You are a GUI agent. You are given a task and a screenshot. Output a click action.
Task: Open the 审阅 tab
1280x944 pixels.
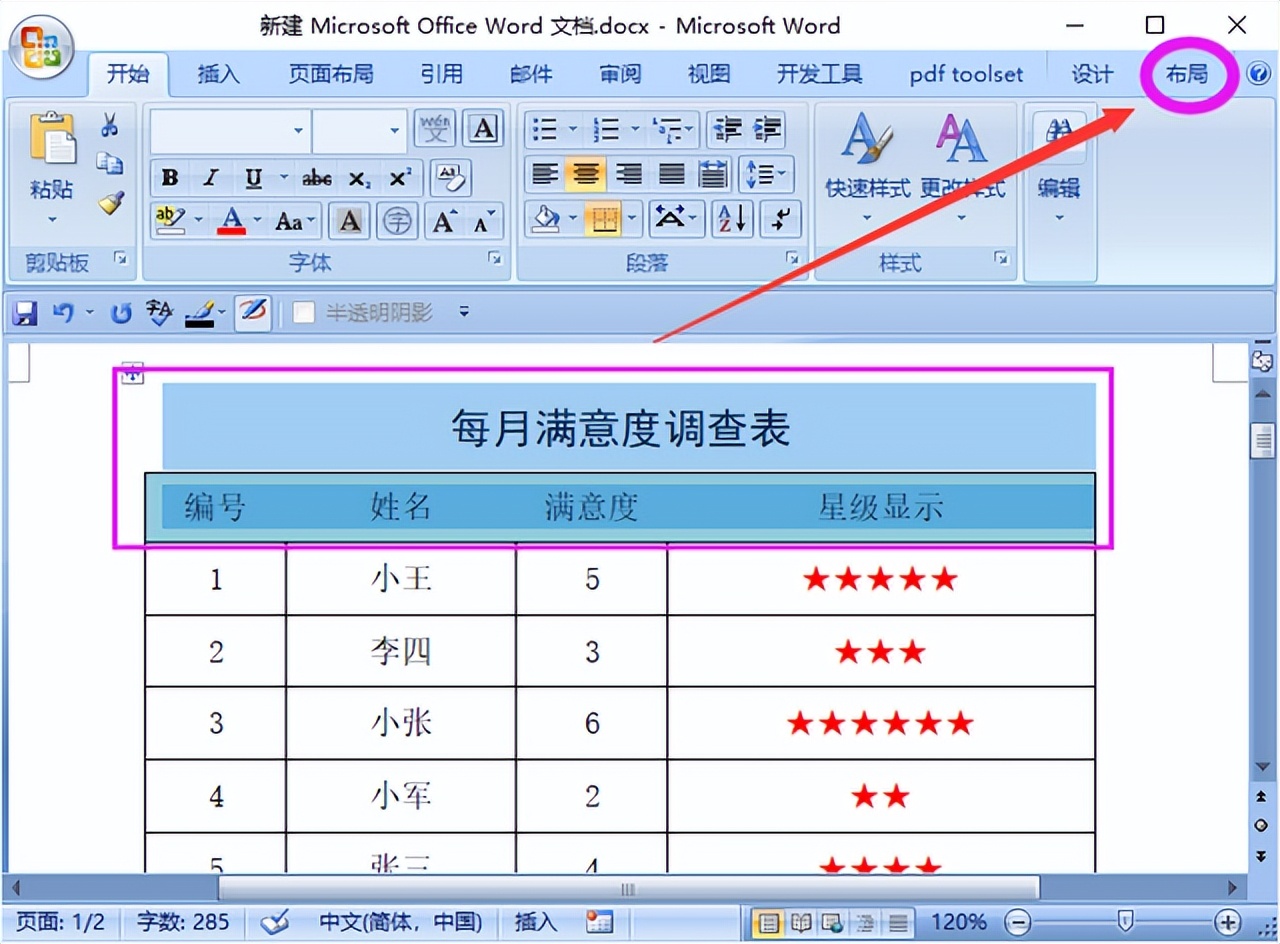[x=621, y=74]
